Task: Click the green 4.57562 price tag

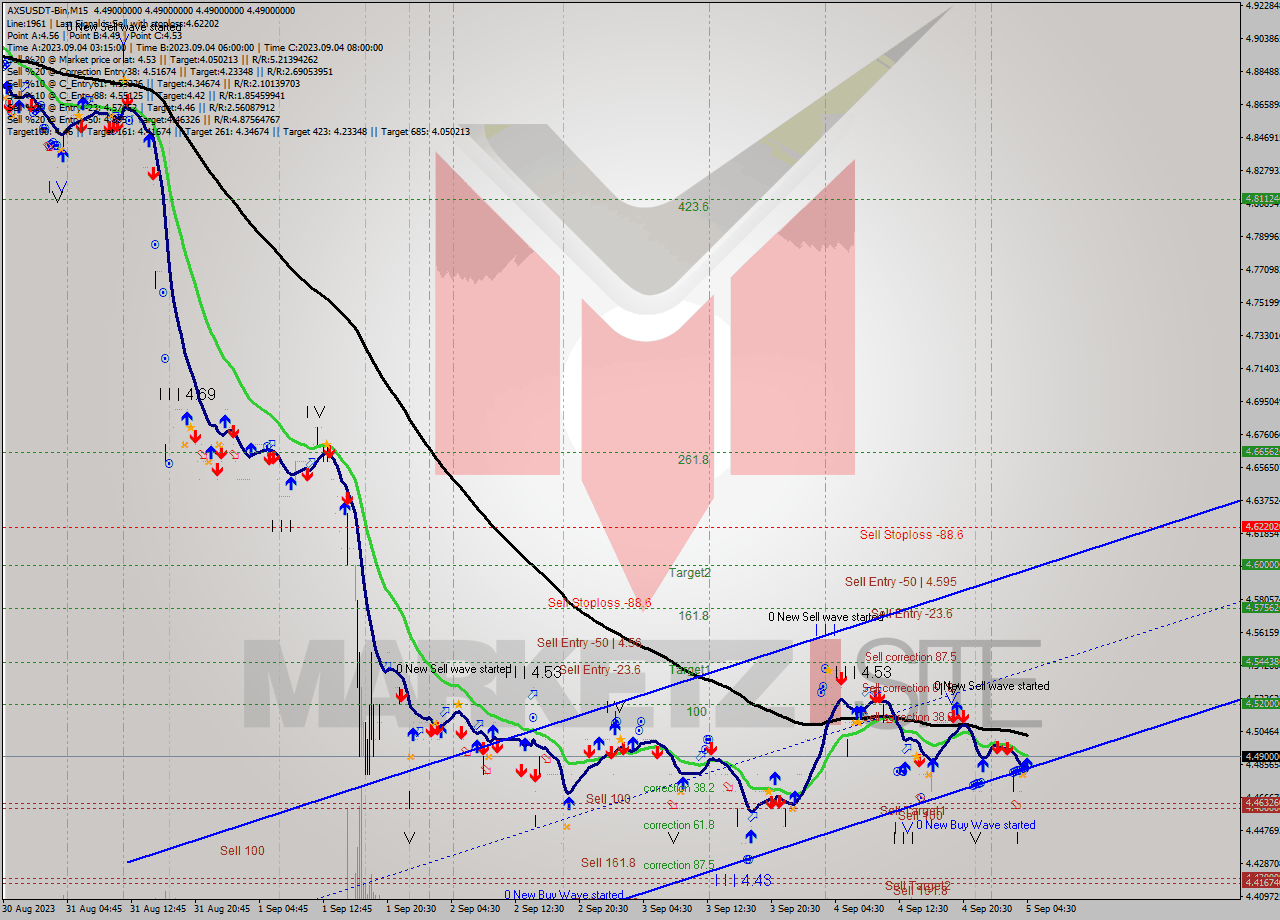Action: [x=1260, y=608]
